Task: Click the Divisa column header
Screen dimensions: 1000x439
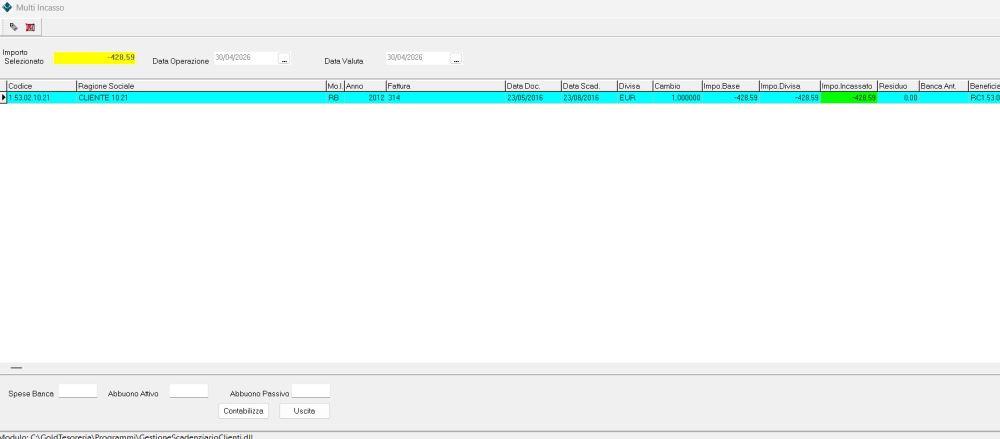Action: coord(635,86)
